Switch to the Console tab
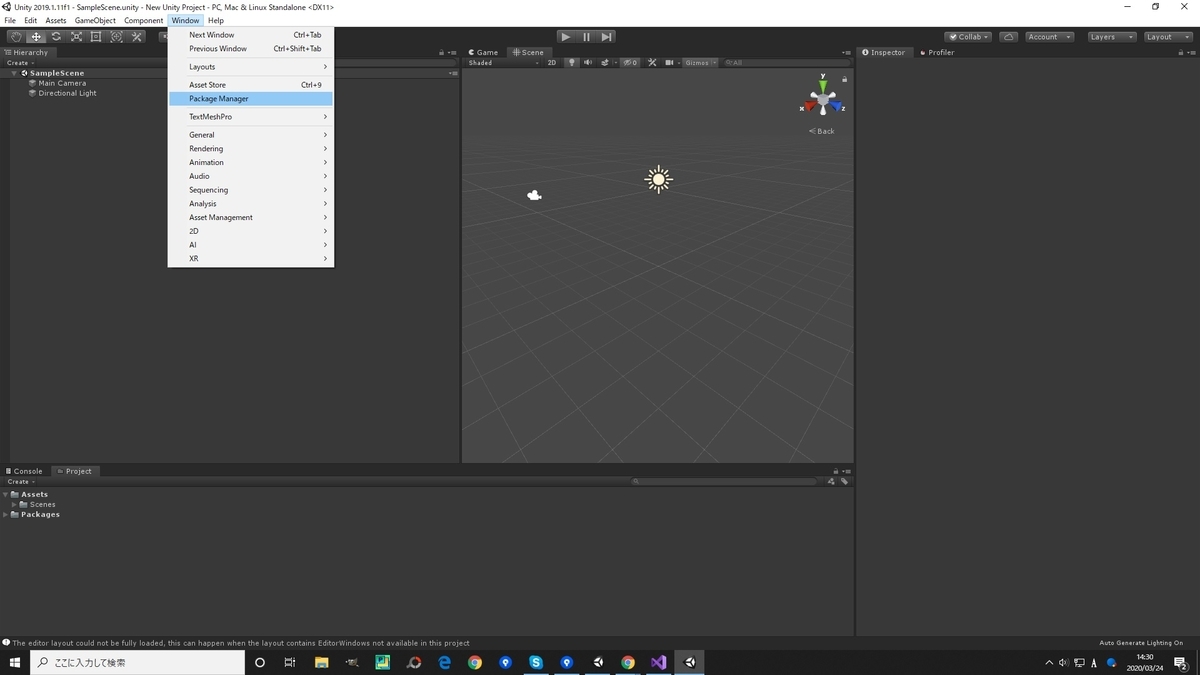 click(x=25, y=471)
